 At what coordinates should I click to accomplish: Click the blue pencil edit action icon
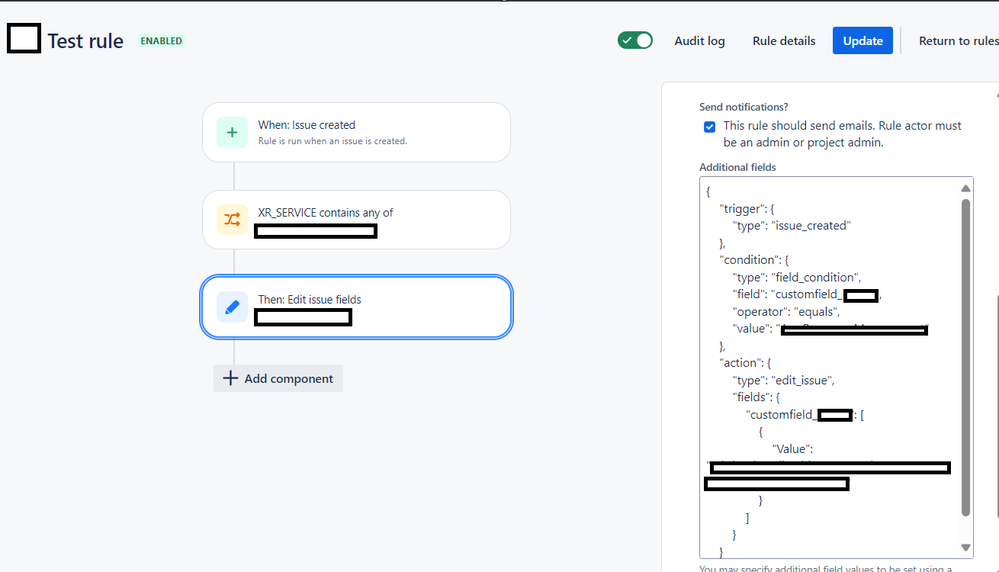232,307
